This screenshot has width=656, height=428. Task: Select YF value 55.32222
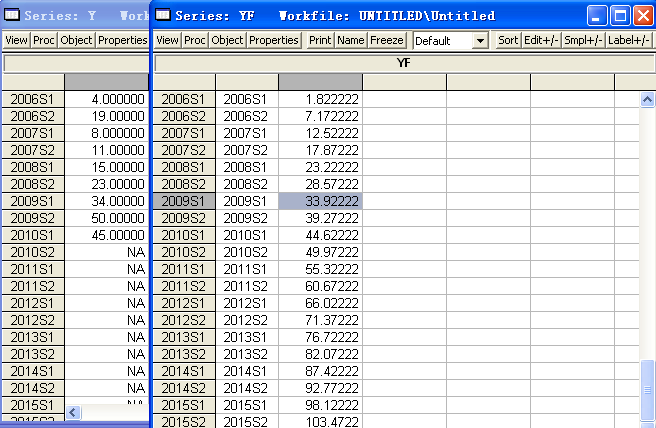pyautogui.click(x=320, y=269)
